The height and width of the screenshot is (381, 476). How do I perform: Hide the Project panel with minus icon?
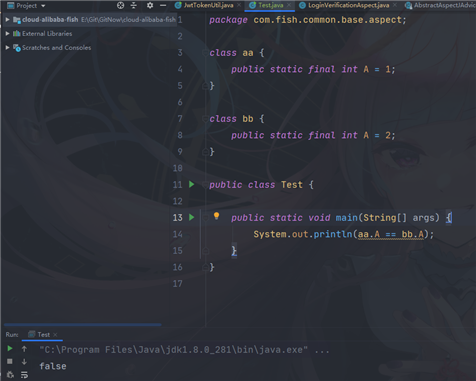pos(163,5)
